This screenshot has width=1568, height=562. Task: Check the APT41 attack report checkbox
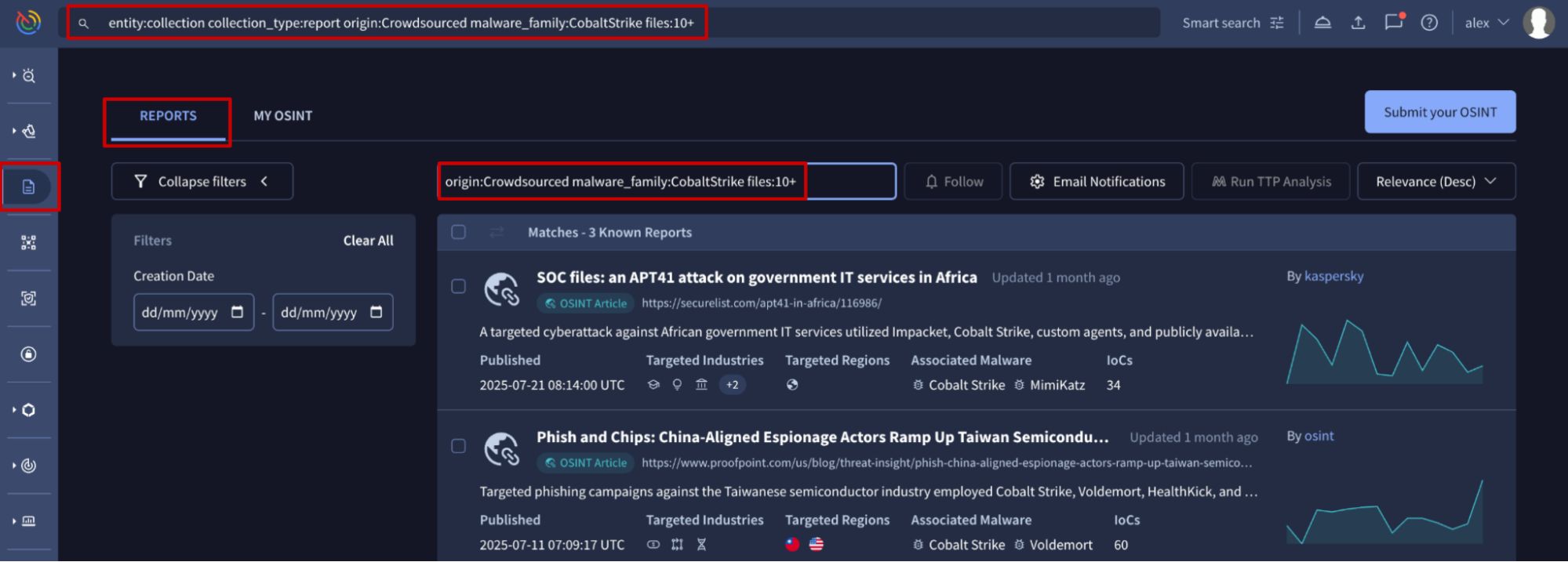(459, 286)
